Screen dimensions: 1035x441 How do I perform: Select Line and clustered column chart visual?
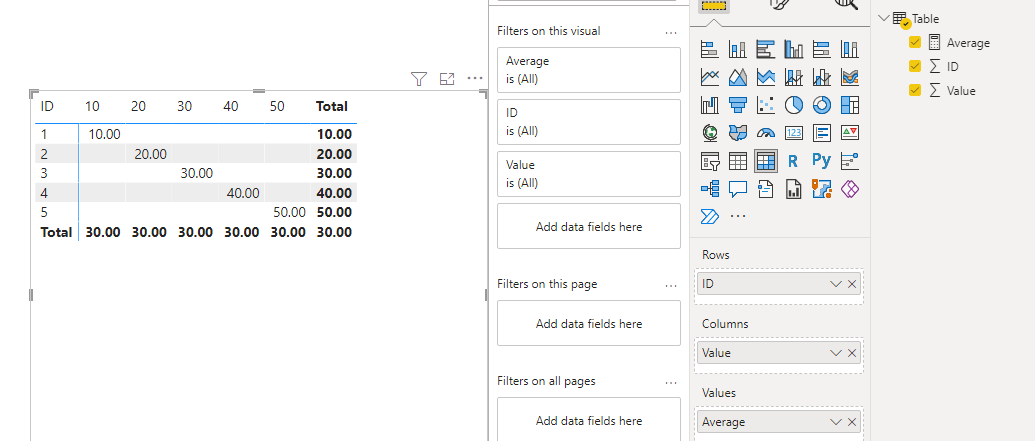click(822, 77)
